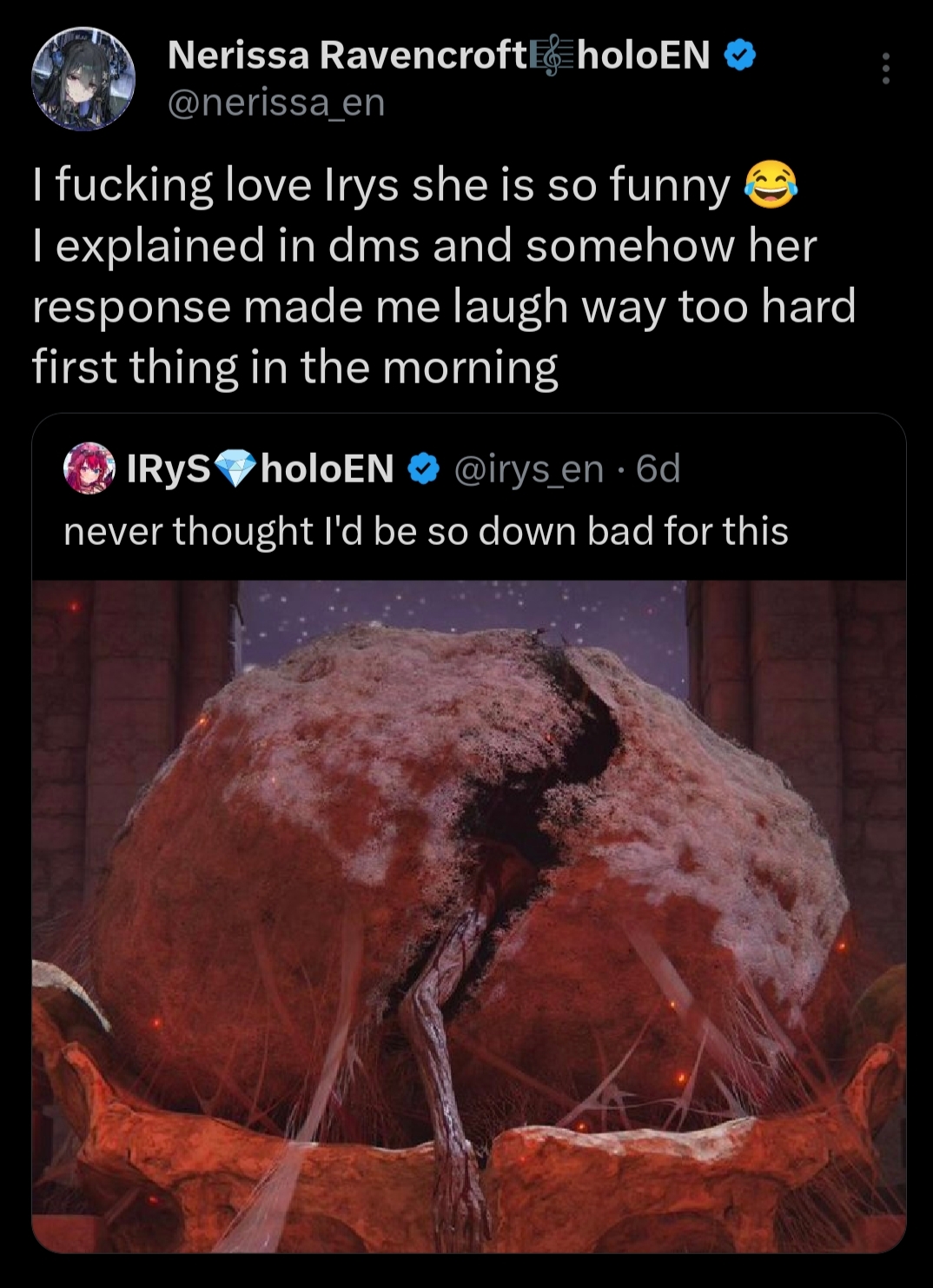Screen dimensions: 933x1288
Task: Open the Nerissa Ravencroft display name link
Action: click(x=347, y=56)
